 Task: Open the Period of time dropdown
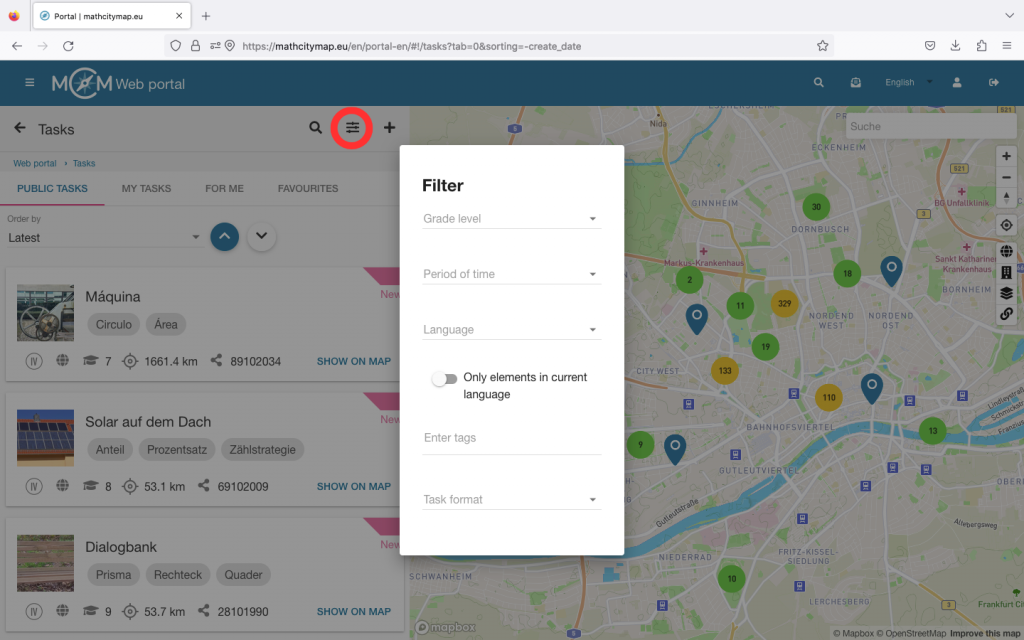tap(511, 274)
